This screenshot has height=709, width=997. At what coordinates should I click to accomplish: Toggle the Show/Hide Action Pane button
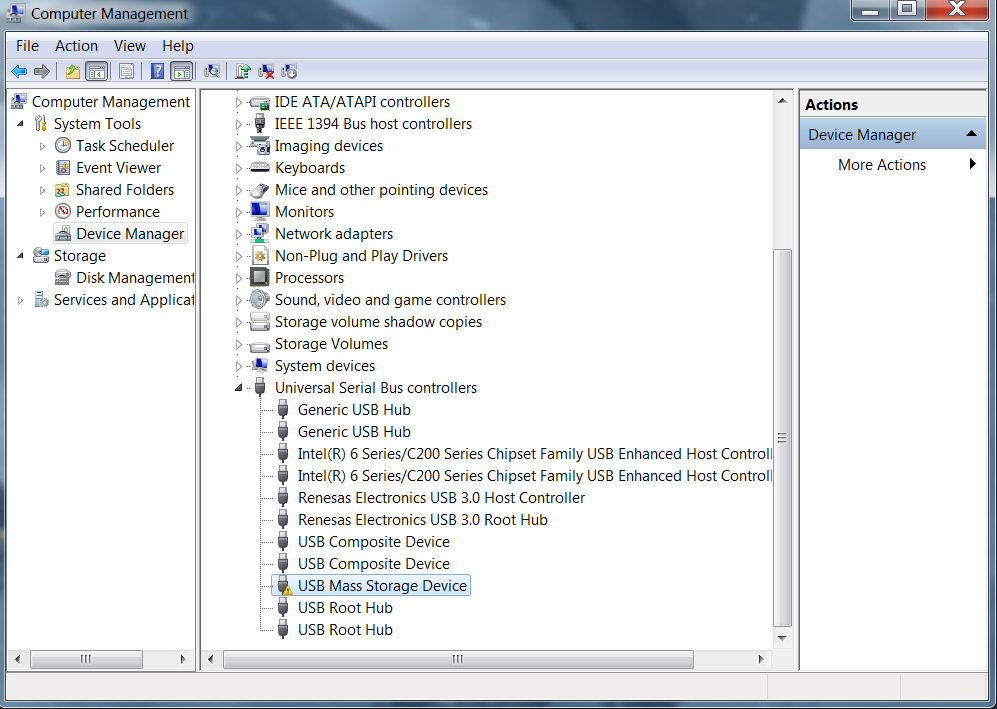pos(181,71)
